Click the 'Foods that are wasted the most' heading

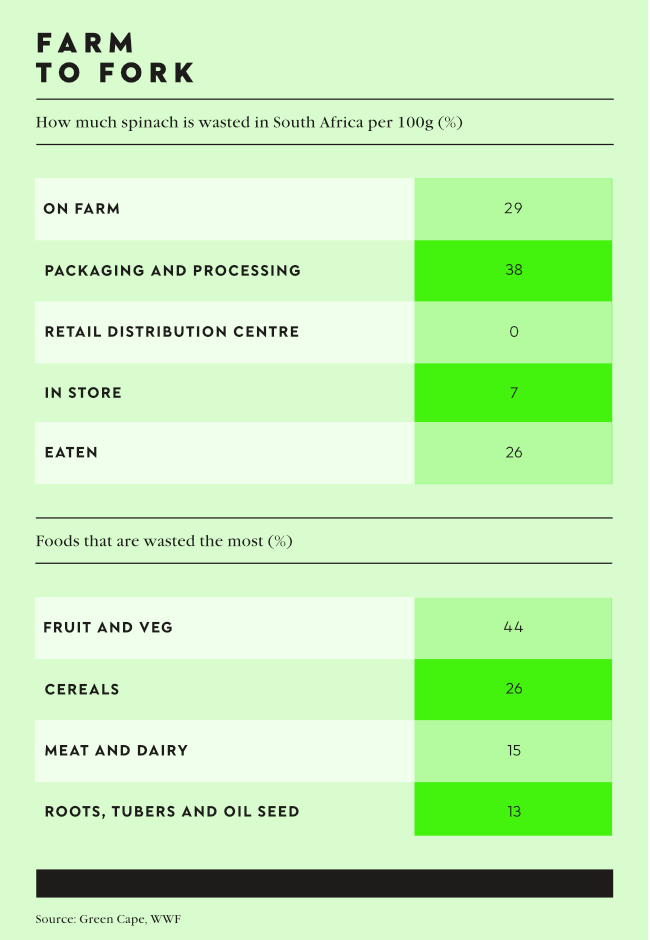[x=164, y=541]
